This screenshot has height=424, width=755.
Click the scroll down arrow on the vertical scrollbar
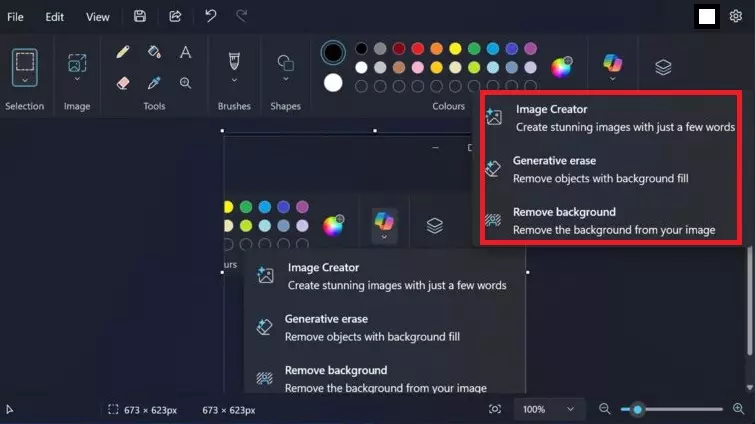coord(749,387)
